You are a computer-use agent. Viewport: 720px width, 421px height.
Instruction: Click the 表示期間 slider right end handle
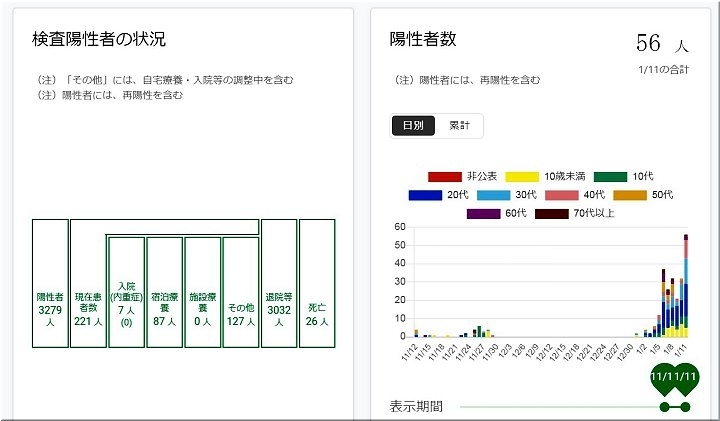tap(686, 406)
